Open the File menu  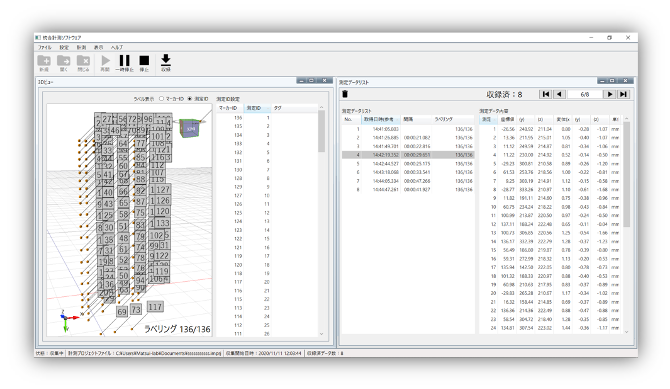click(44, 47)
